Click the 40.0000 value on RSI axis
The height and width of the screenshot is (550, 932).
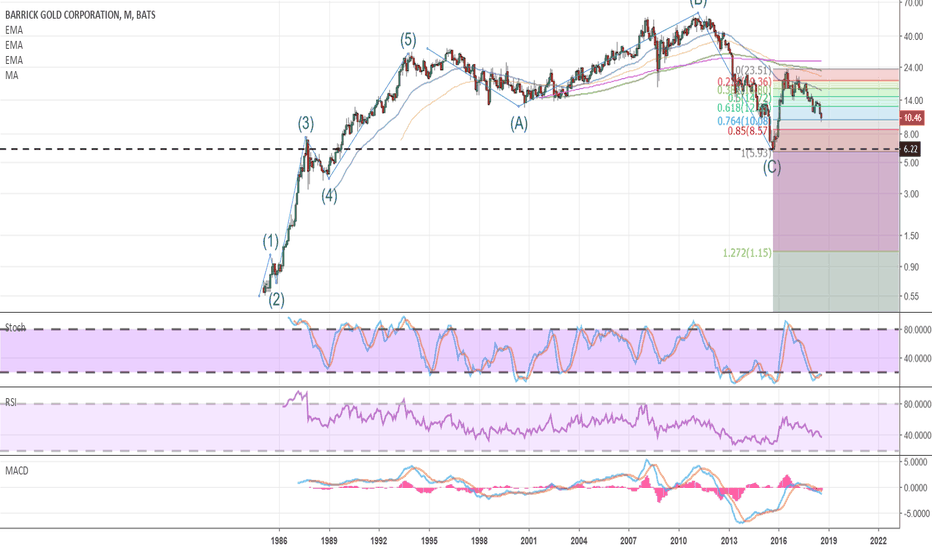click(x=916, y=435)
